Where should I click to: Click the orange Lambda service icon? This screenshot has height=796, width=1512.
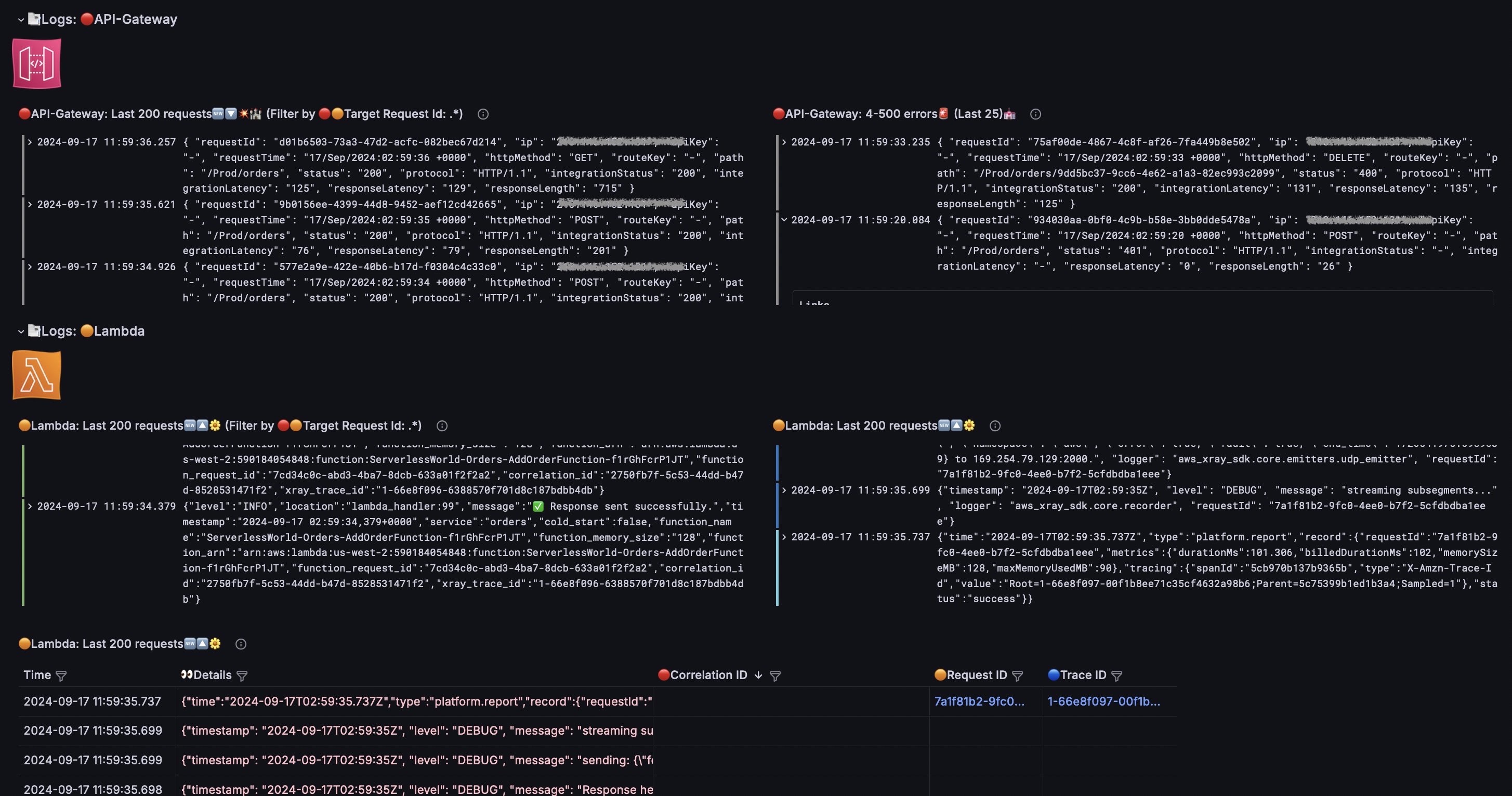tap(37, 376)
